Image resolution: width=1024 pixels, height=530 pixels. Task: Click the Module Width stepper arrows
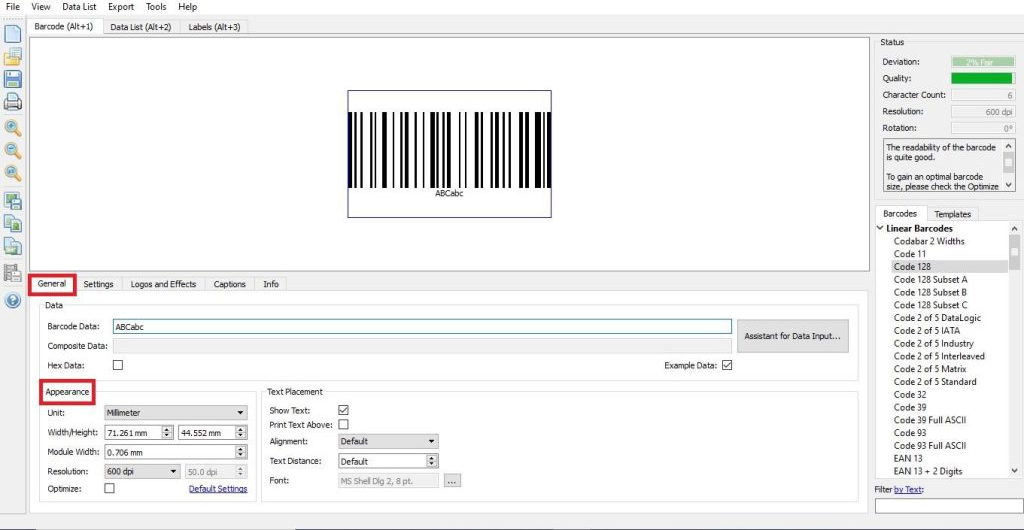pos(241,452)
